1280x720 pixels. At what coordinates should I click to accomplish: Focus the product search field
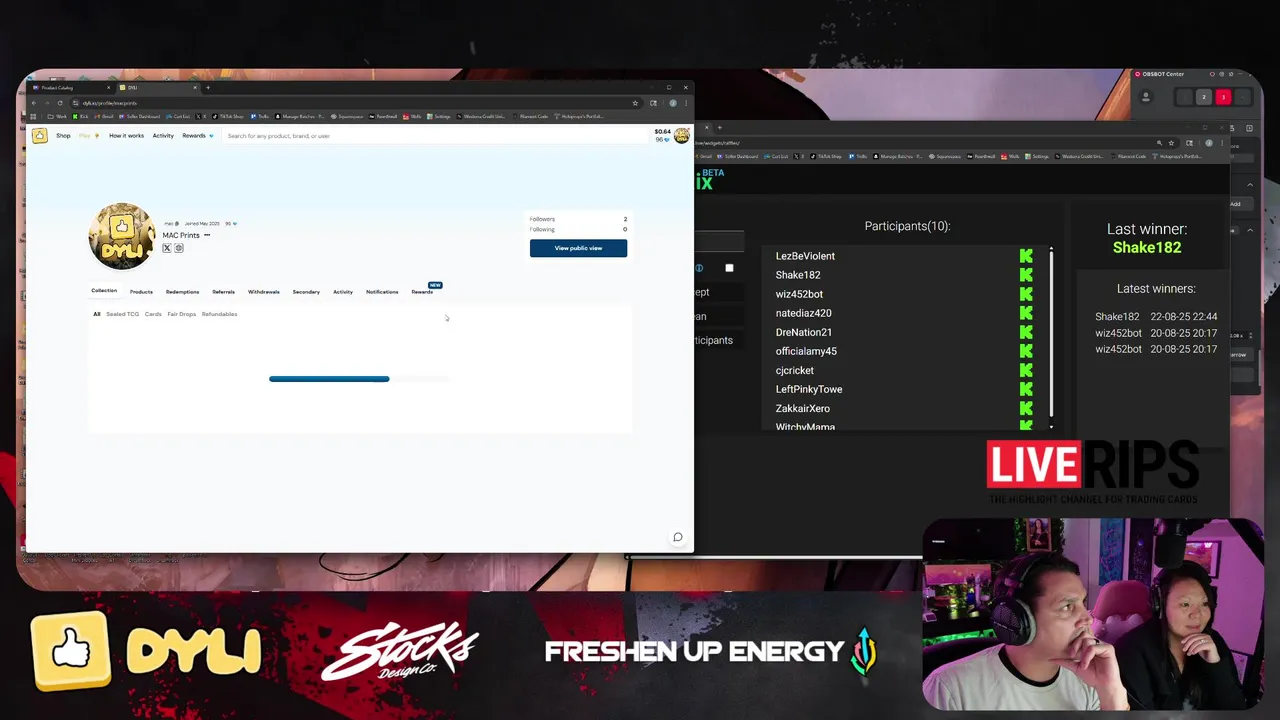coord(435,136)
